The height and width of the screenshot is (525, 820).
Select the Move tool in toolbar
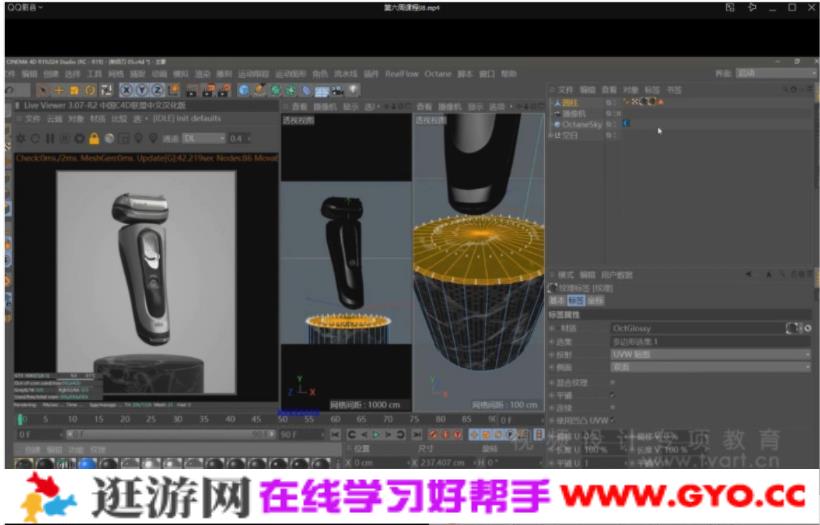(x=58, y=90)
